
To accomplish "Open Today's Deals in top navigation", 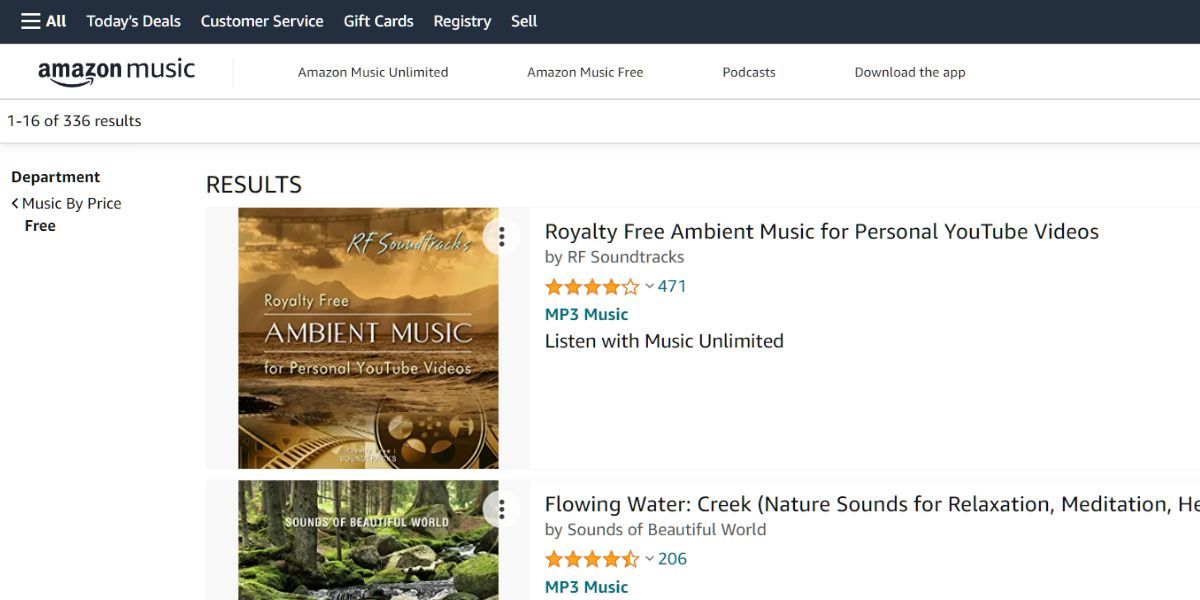I will pyautogui.click(x=134, y=21).
